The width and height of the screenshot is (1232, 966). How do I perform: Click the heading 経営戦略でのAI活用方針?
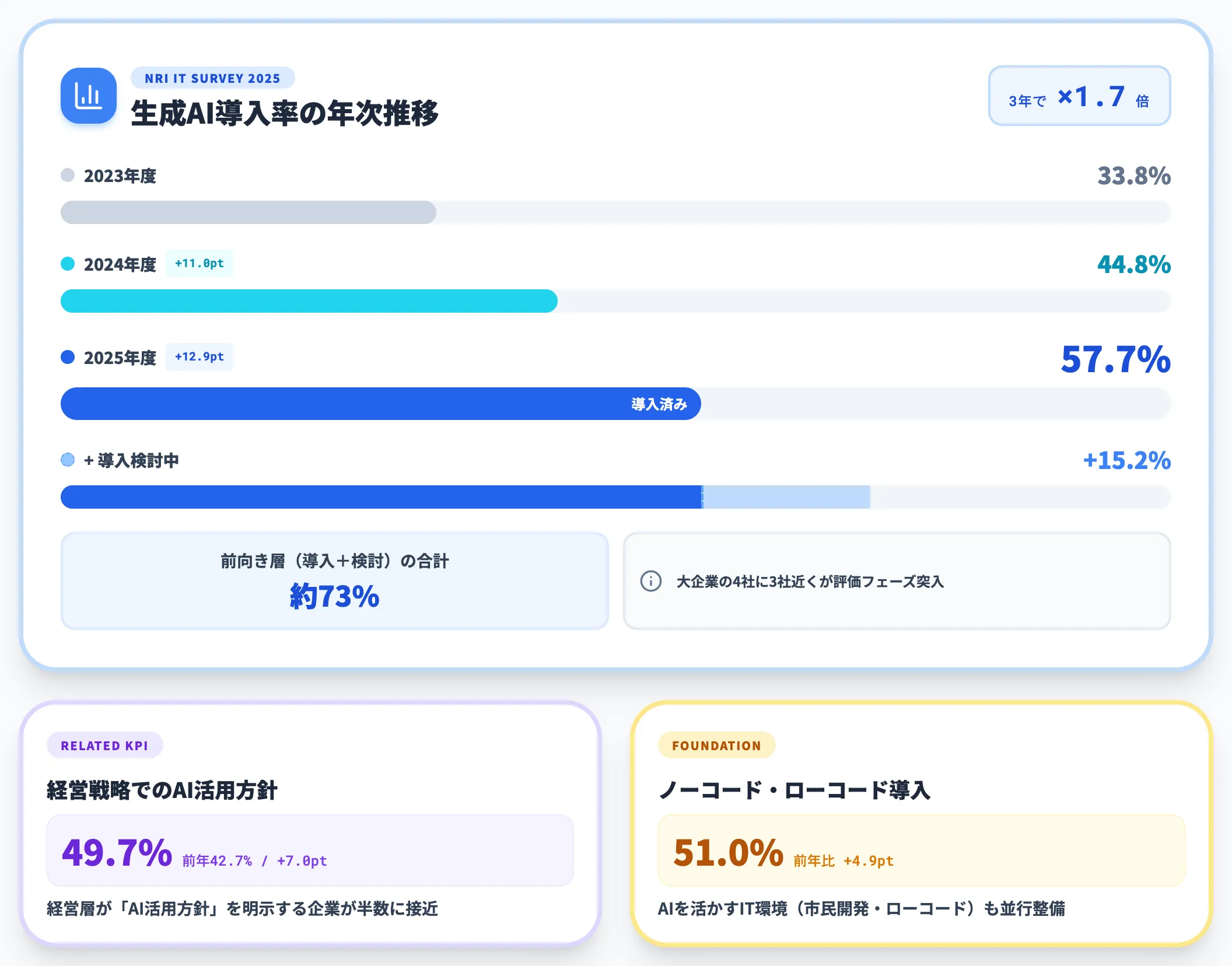point(162,790)
